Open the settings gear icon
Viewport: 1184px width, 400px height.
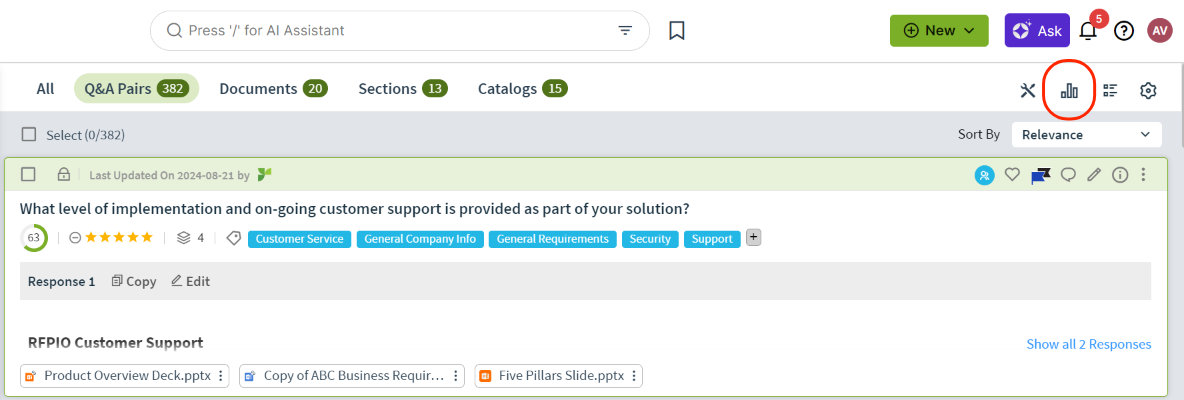pyautogui.click(x=1149, y=91)
